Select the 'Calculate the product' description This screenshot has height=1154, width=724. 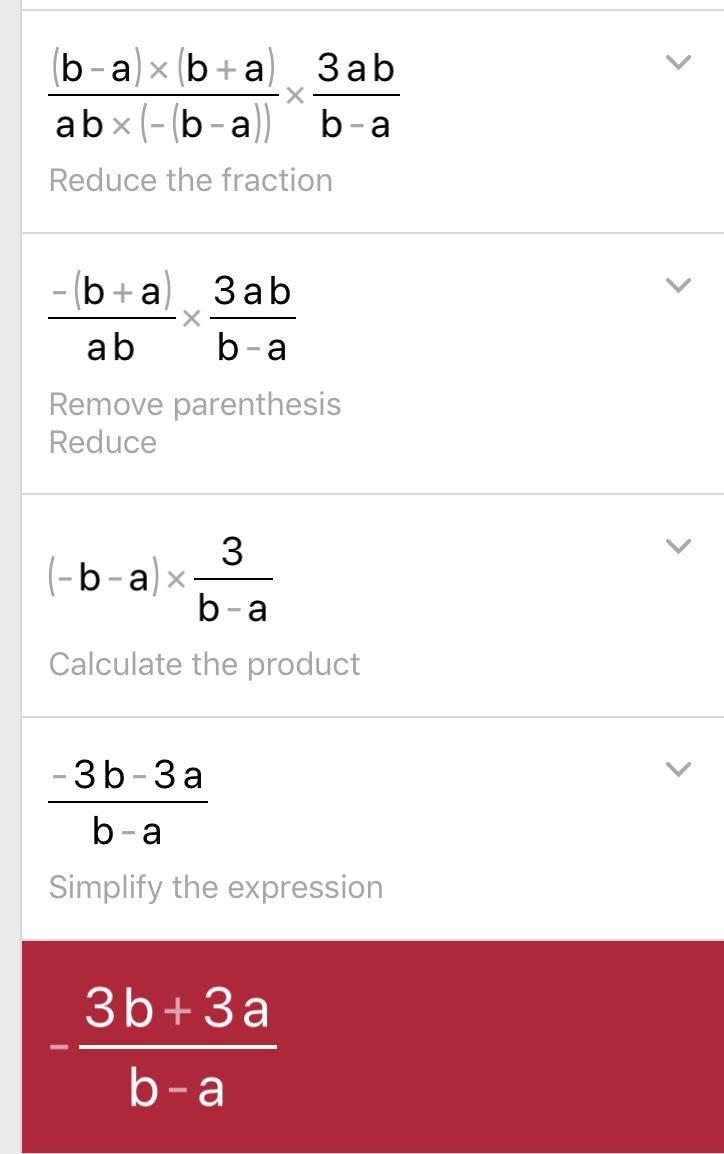coord(204,665)
